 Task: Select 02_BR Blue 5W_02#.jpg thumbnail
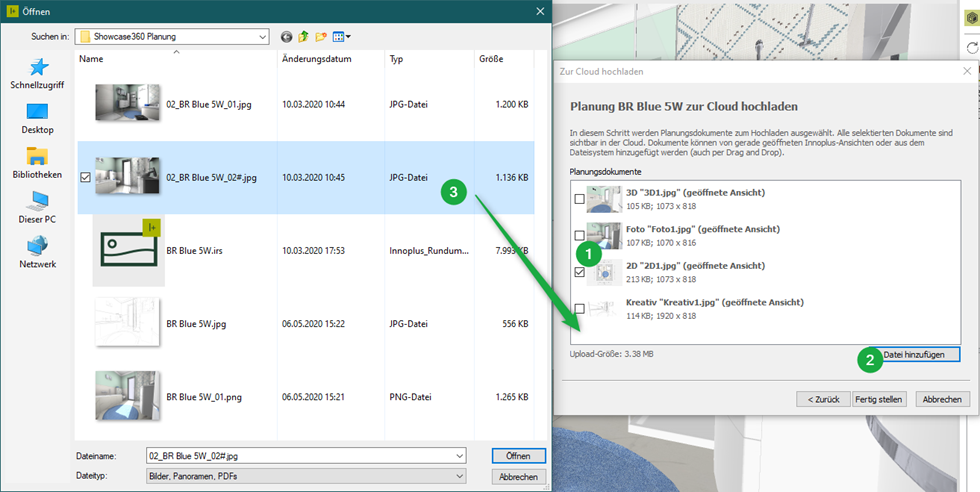click(128, 176)
